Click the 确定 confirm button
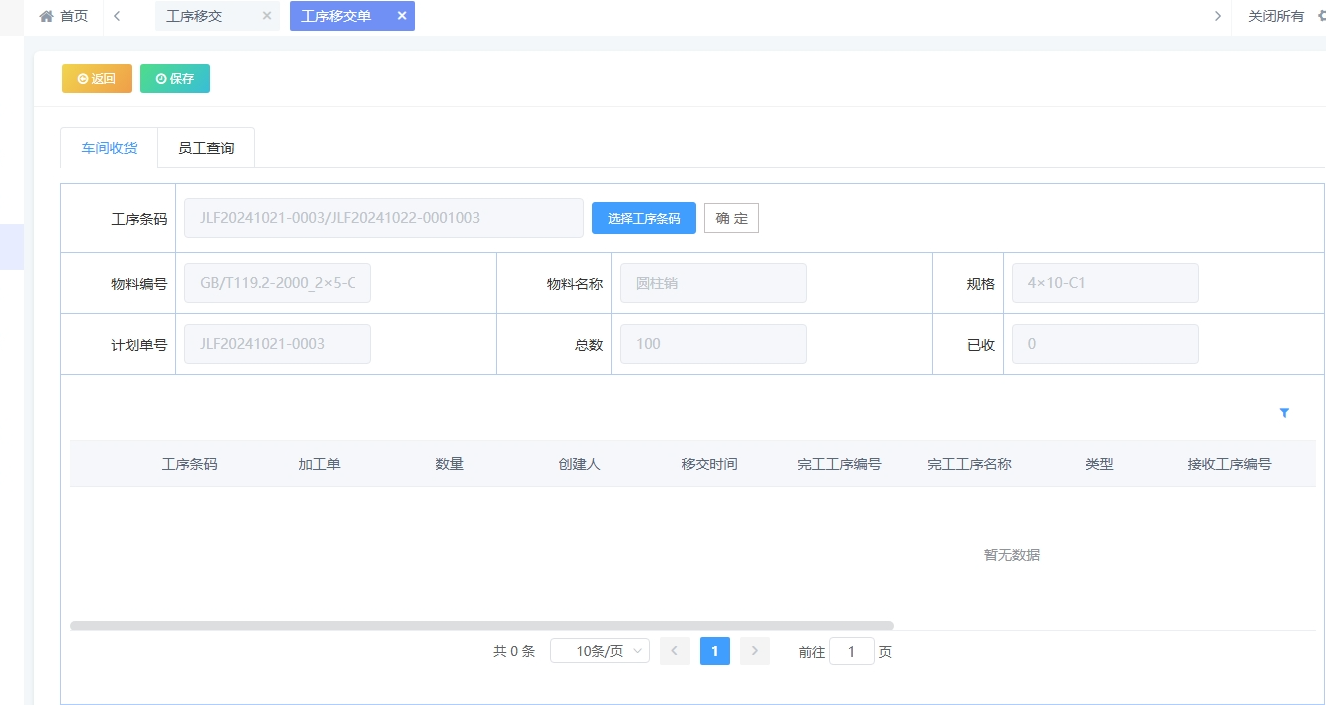The image size is (1326, 705). (x=731, y=218)
